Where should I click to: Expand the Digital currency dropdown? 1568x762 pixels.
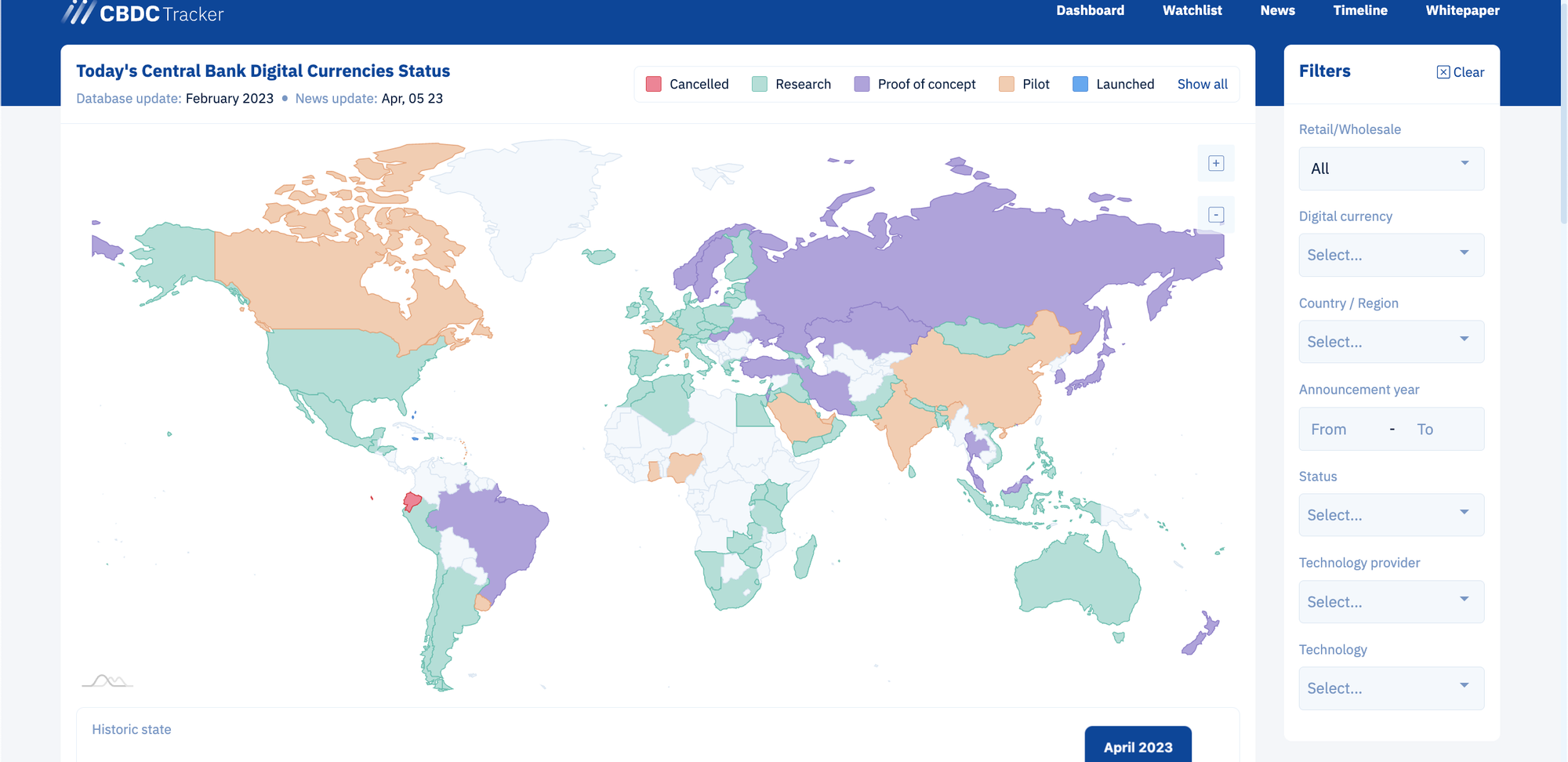[x=1391, y=255]
